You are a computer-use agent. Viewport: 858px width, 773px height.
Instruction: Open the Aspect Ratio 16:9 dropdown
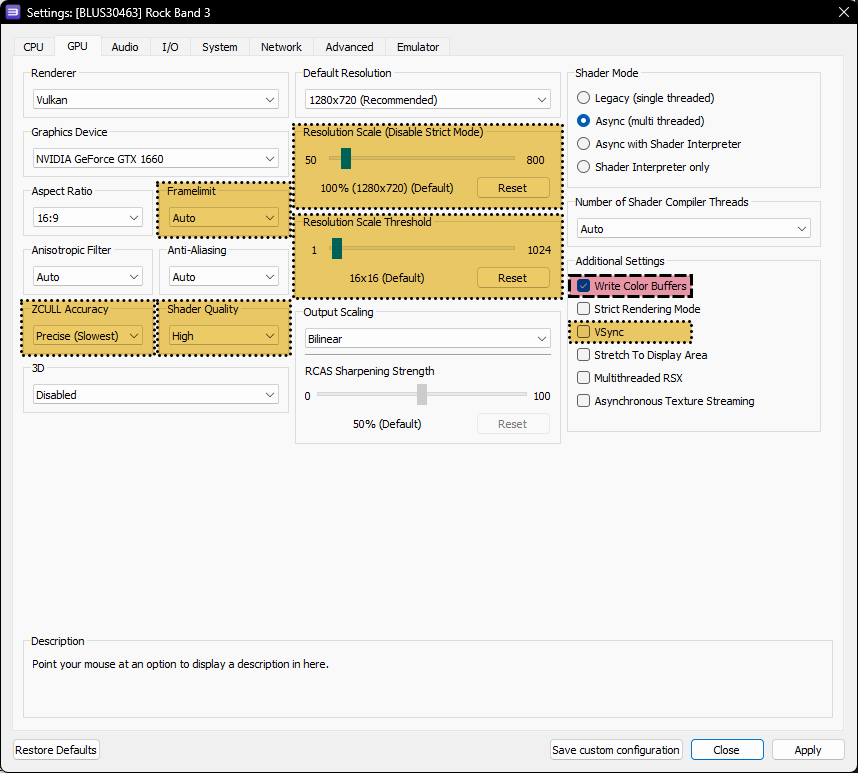[88, 218]
